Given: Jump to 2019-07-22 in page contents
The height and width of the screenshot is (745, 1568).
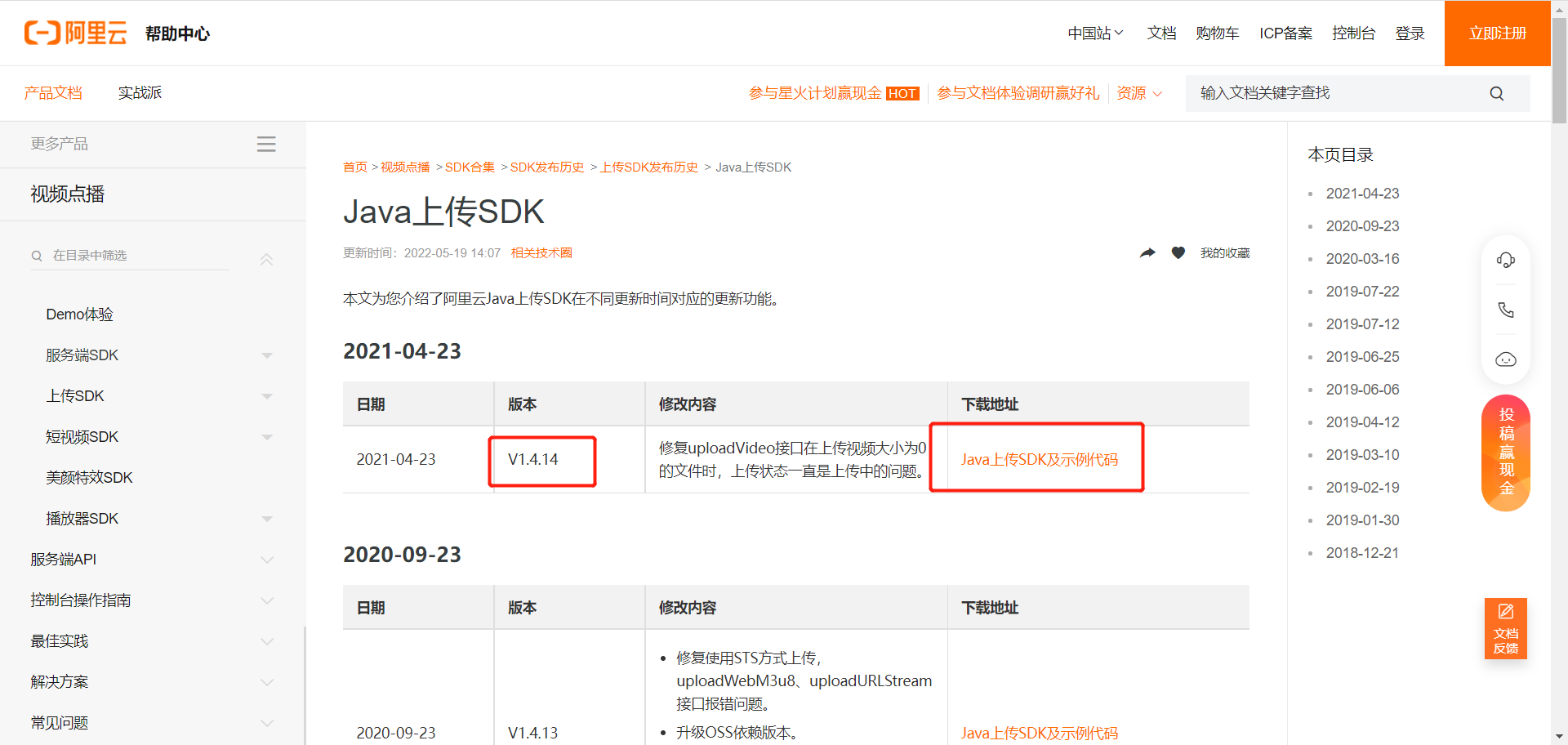Looking at the screenshot, I should click(x=1362, y=292).
